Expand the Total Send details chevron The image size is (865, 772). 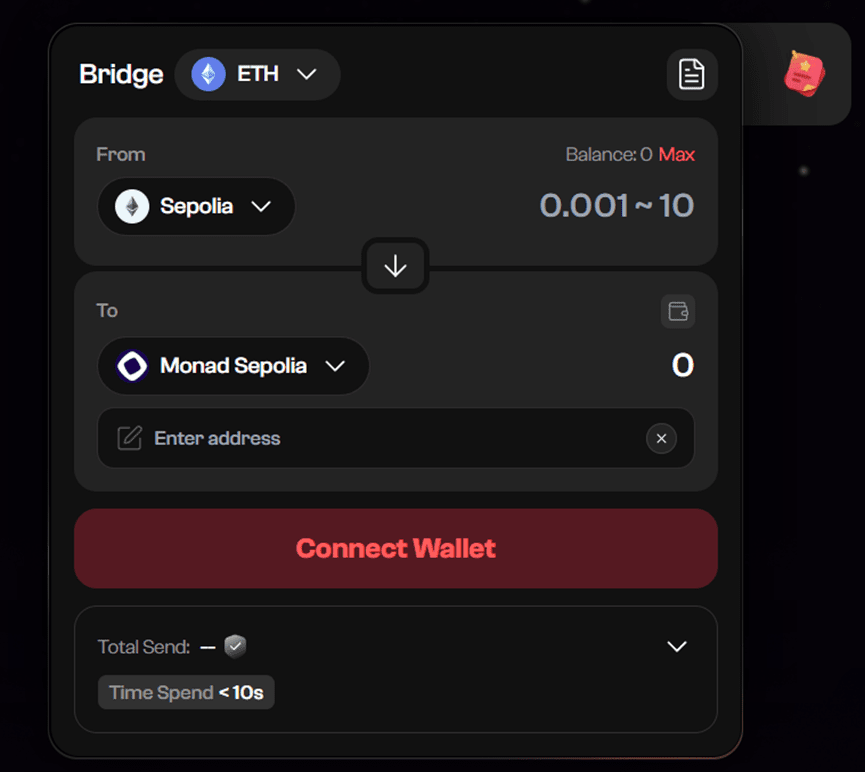(677, 646)
